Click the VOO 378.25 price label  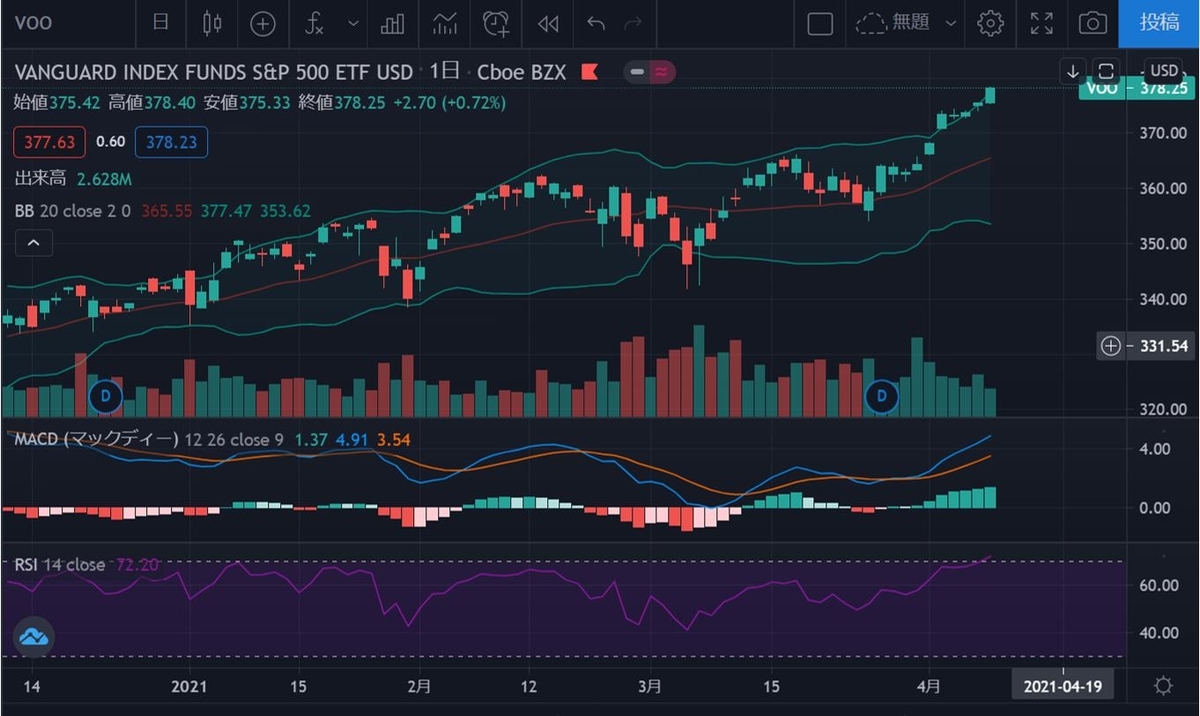[1139, 88]
